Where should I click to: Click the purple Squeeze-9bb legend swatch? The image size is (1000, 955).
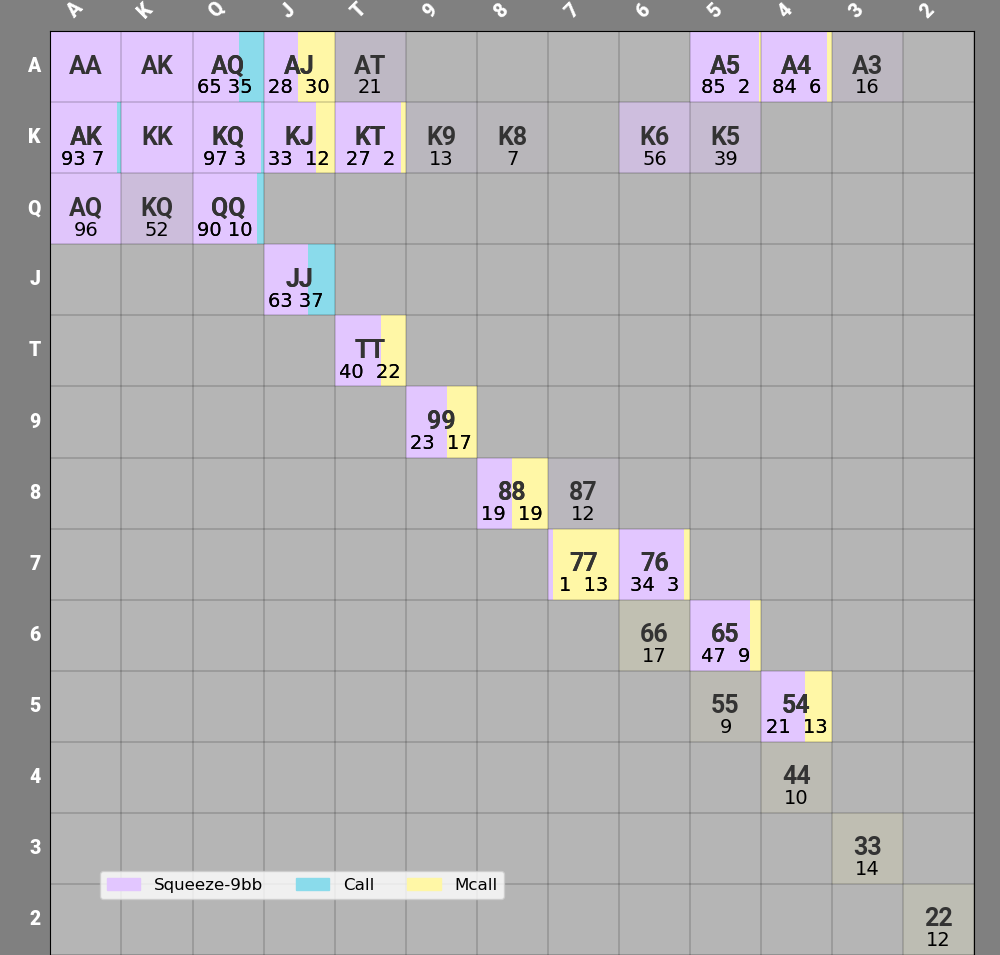click(123, 885)
